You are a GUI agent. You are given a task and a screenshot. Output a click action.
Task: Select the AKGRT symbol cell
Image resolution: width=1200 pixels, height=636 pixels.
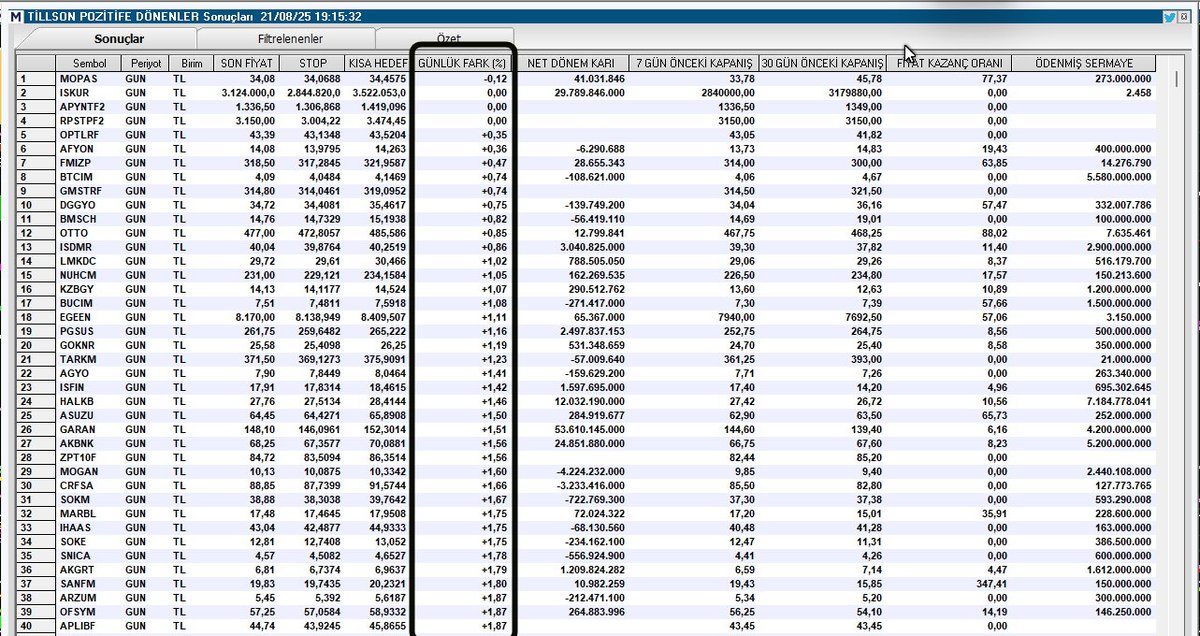pyautogui.click(x=76, y=569)
